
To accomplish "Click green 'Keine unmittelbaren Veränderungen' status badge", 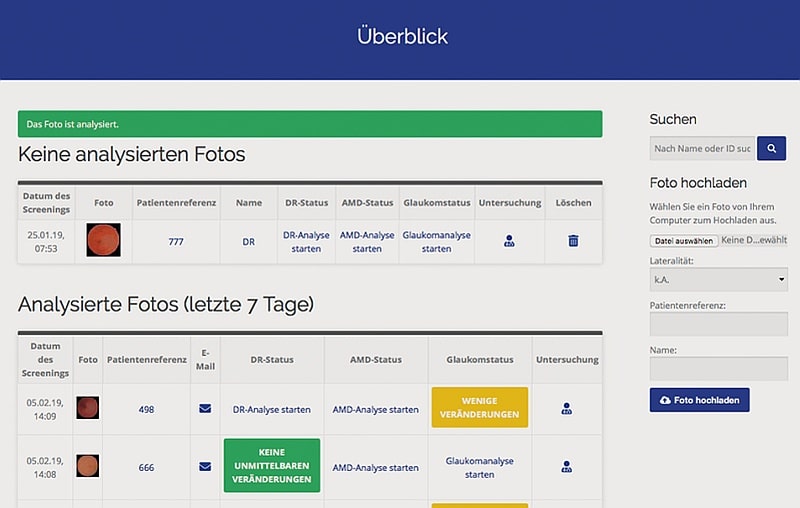I will [272, 466].
